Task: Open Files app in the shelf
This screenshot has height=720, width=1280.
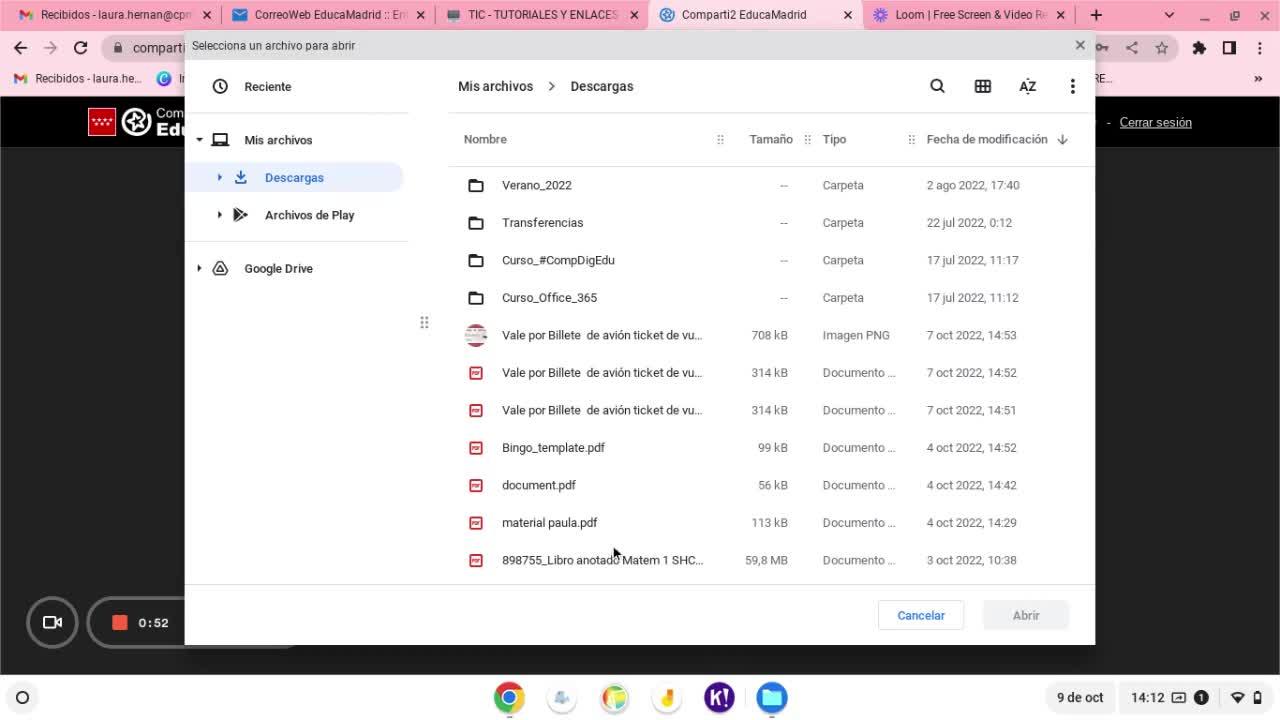Action: pyautogui.click(x=771, y=697)
